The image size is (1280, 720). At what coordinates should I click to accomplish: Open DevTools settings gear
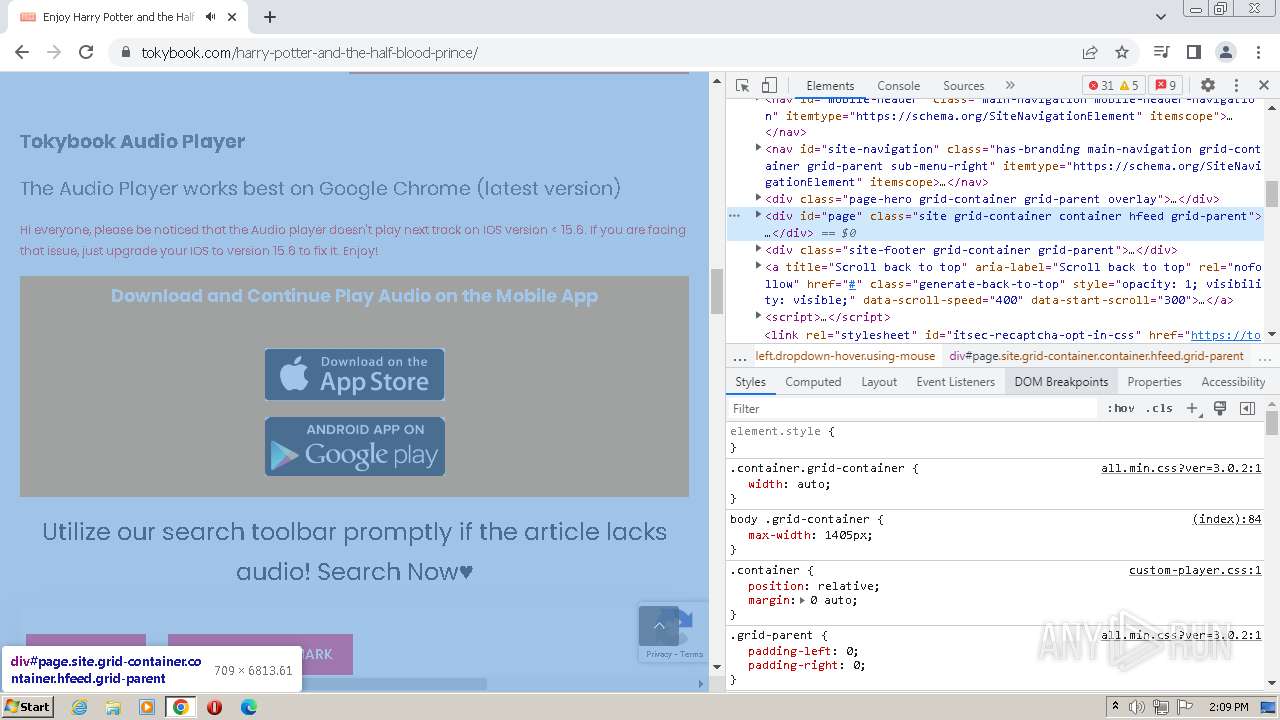(1208, 86)
